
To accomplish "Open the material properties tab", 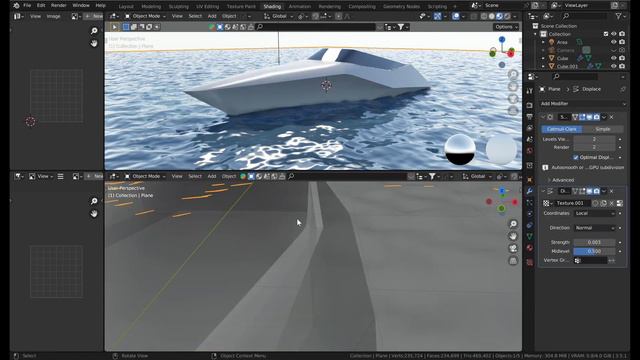I will pyautogui.click(x=530, y=248).
